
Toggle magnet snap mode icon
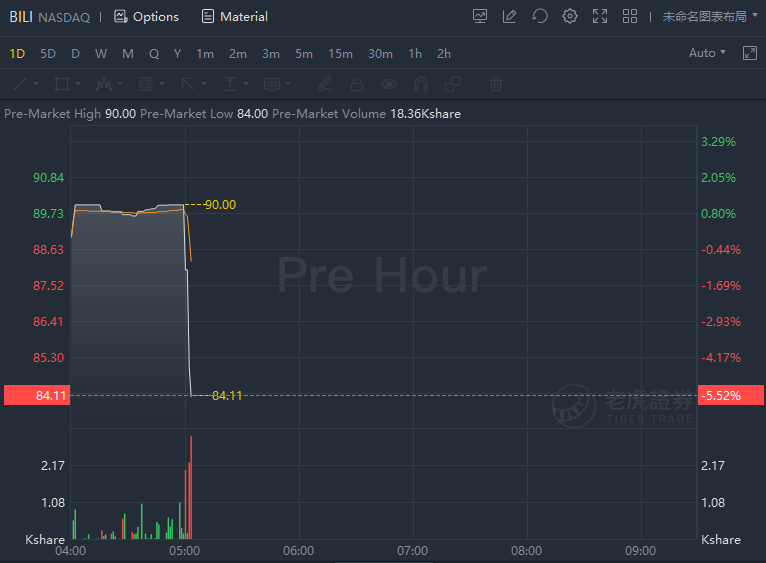421,84
